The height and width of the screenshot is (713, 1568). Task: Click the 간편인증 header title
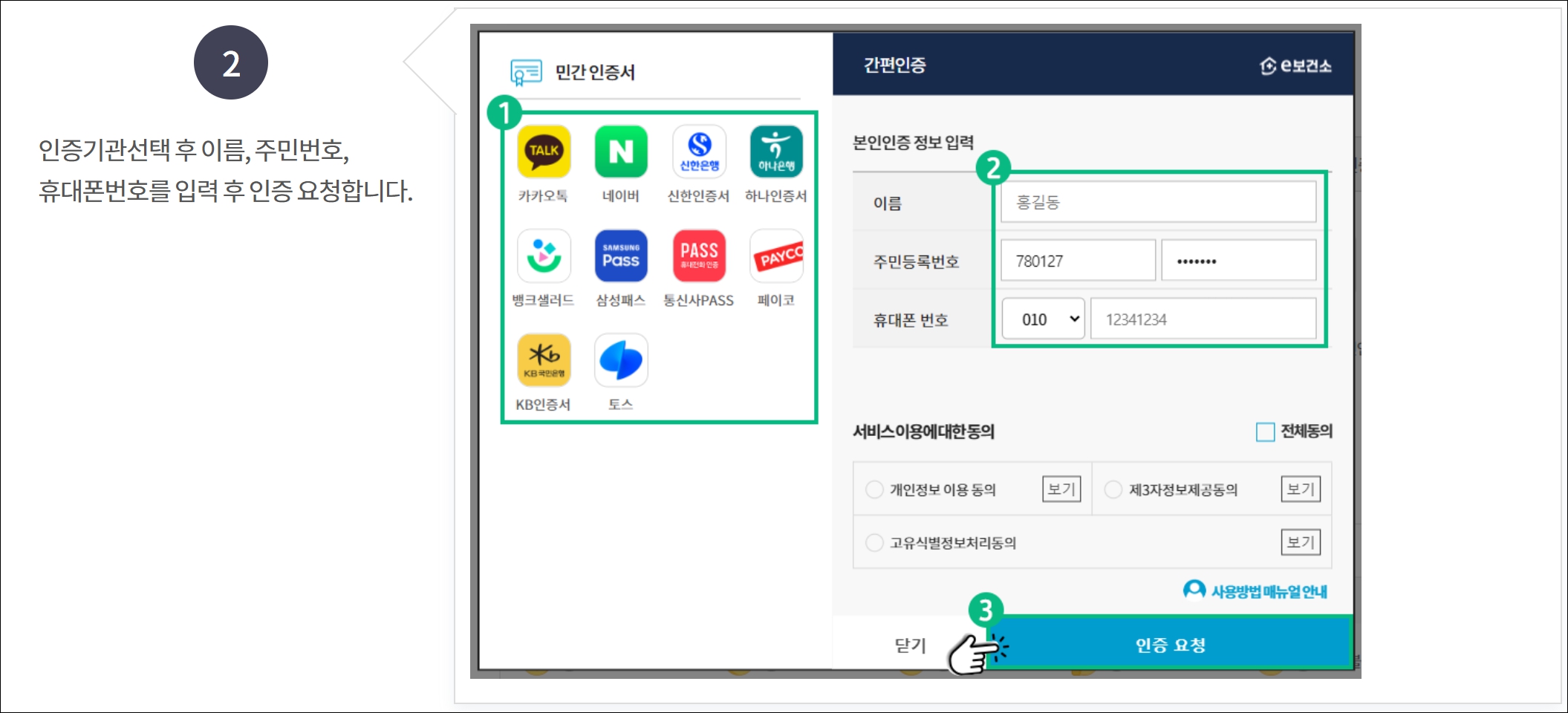coord(895,65)
